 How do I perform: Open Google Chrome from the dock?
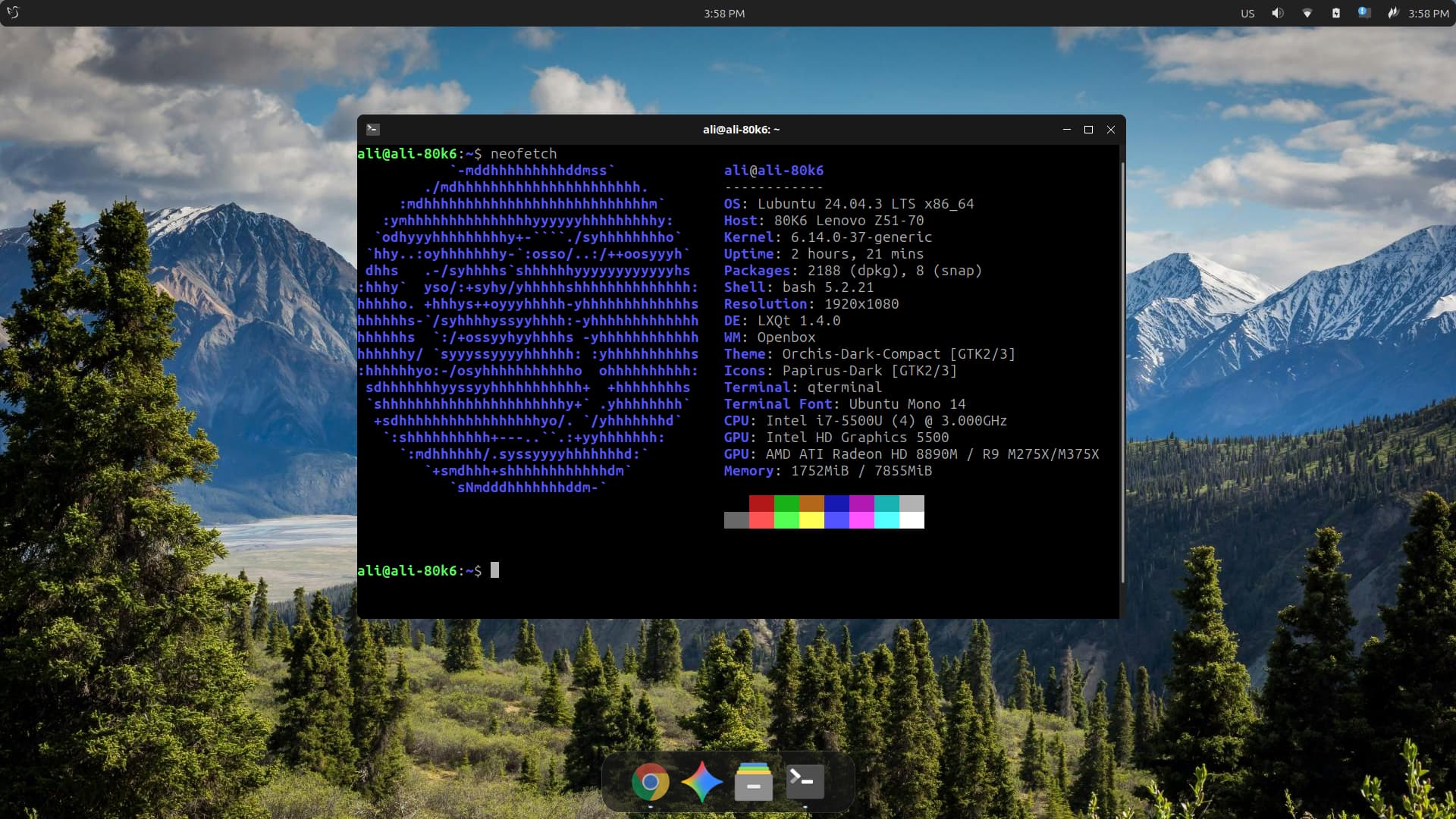point(650,781)
